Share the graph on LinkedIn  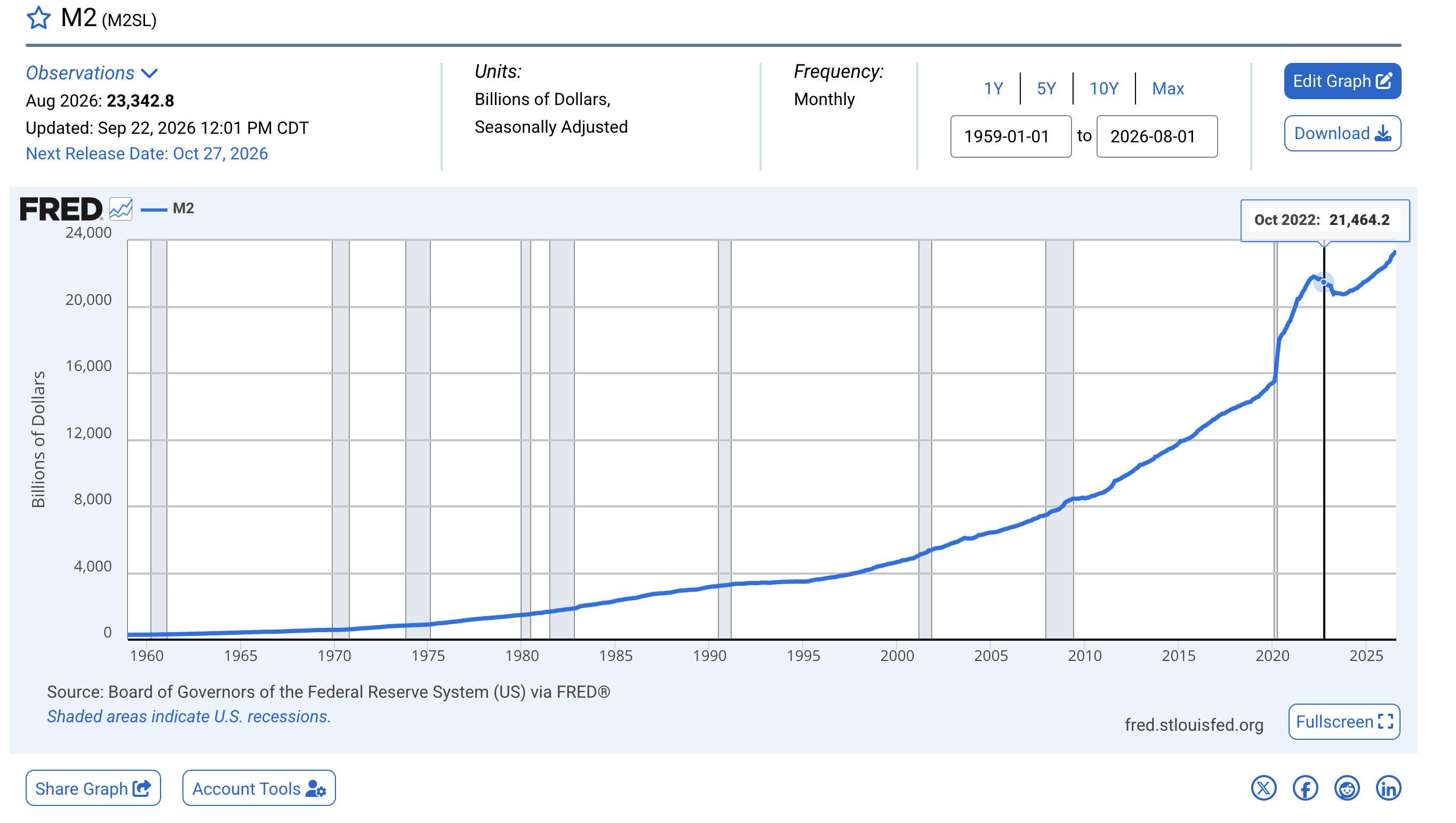pos(1388,788)
